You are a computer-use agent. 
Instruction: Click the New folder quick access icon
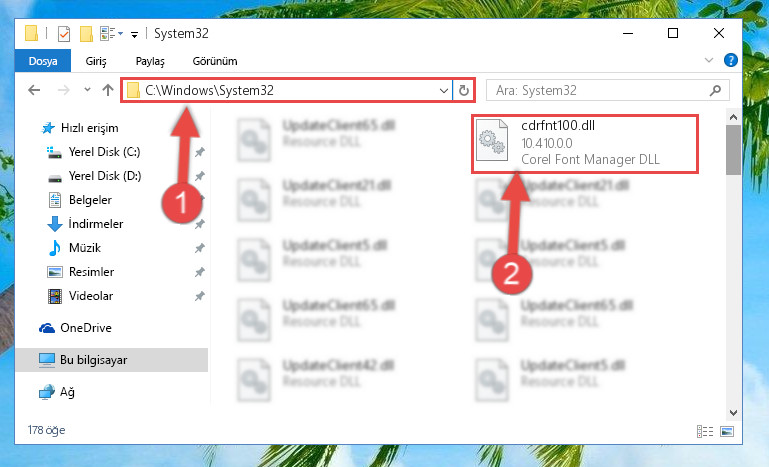86,34
